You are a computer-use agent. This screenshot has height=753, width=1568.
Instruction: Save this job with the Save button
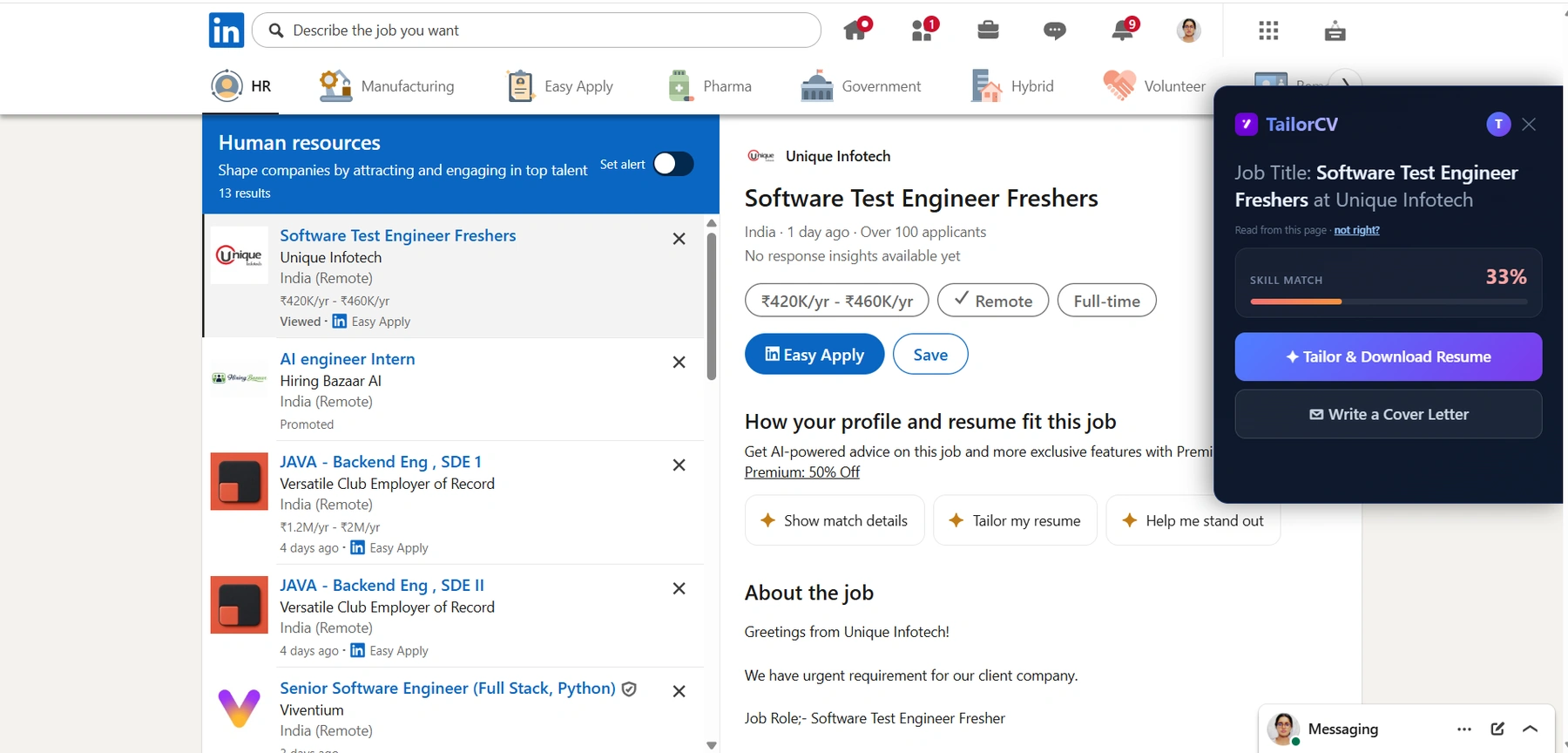[930, 355]
